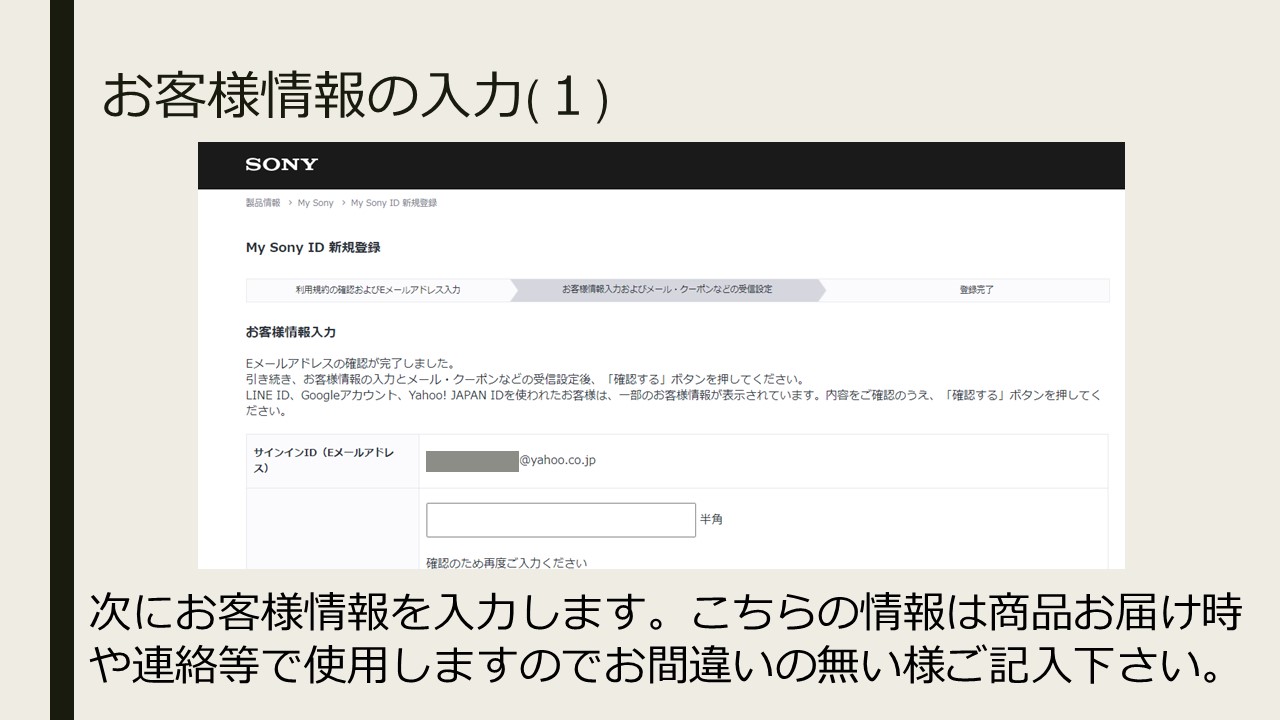This screenshot has height=720, width=1280.
Task: Click the empty 半角 input field
Action: pos(560,520)
